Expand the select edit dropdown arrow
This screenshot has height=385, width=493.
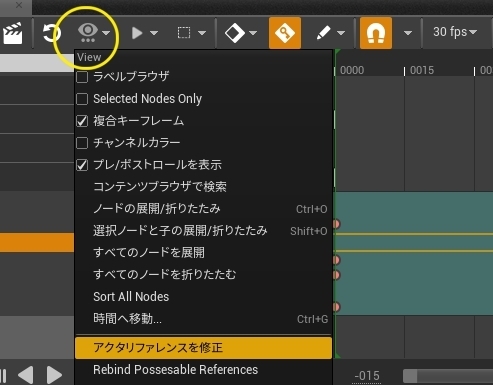202,33
